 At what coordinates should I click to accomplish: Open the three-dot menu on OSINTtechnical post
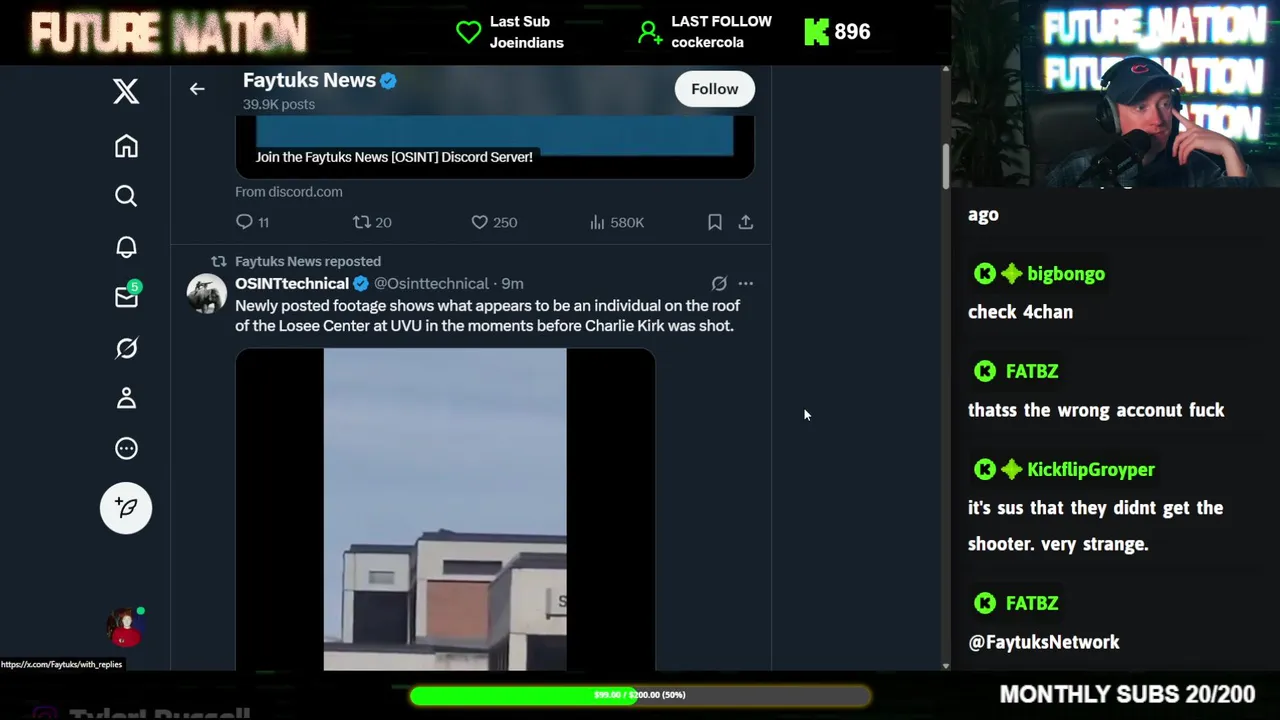746,284
